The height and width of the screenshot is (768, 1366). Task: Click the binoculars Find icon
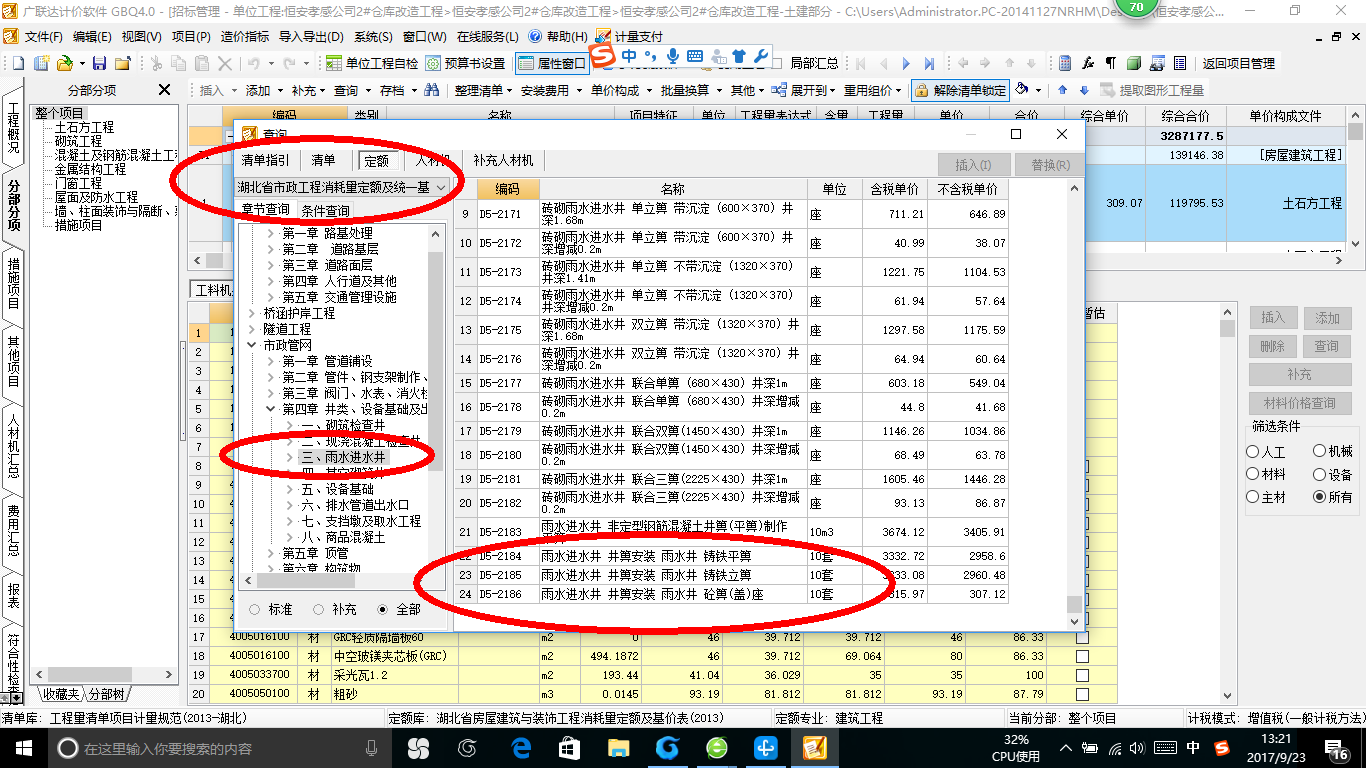click(x=432, y=90)
